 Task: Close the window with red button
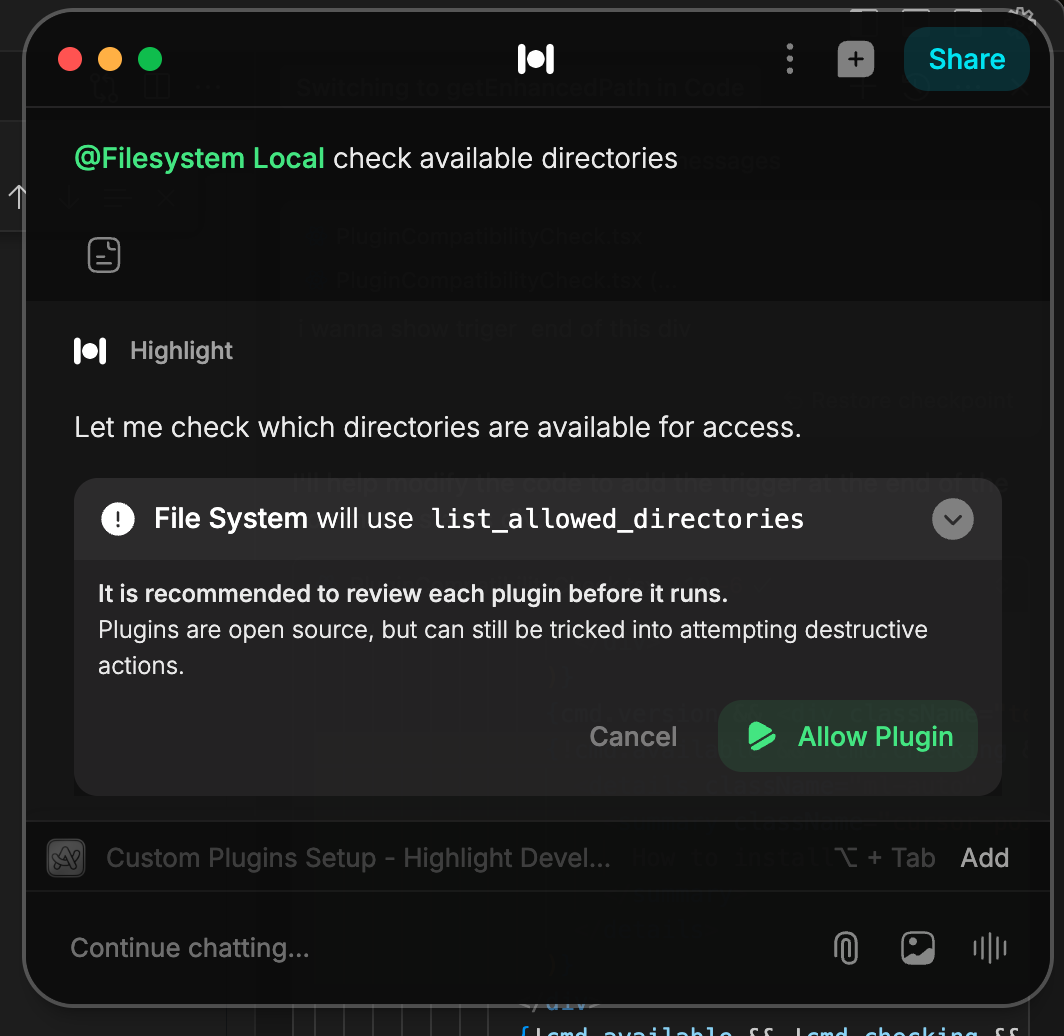tap(70, 59)
